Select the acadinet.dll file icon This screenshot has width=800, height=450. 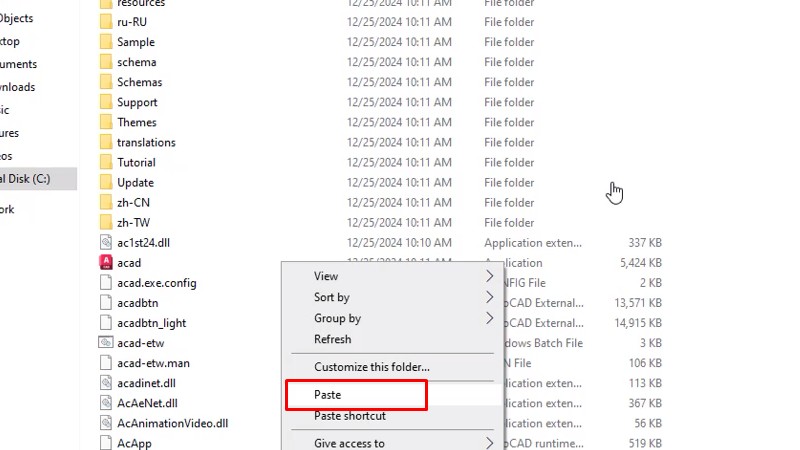(106, 383)
